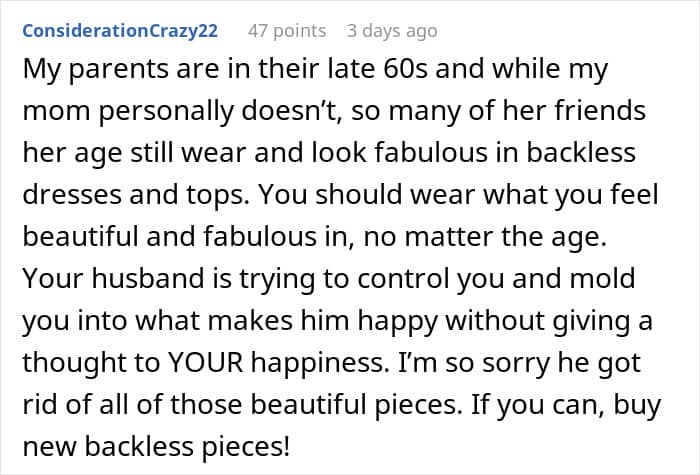700x475 pixels.
Task: Click the phrase 'no matter the age.'
Action: pos(485,237)
